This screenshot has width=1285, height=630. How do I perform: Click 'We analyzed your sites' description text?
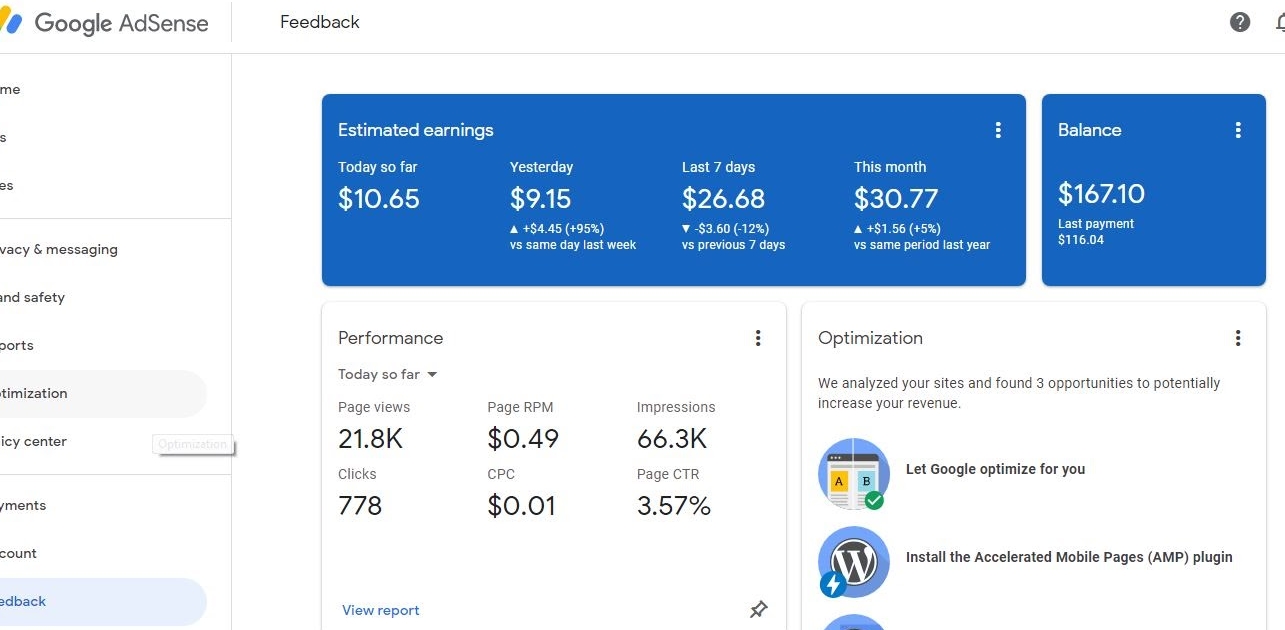tap(1019, 393)
